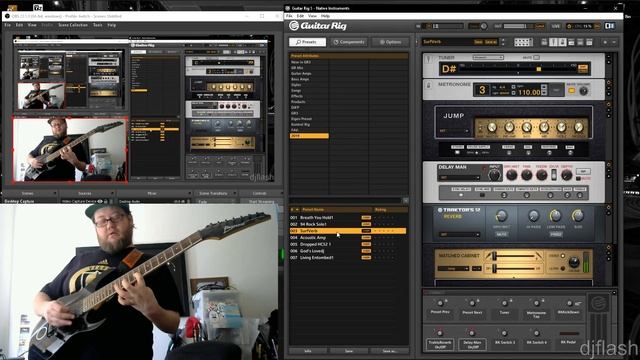Toggle the Tuner MUTE checkbox

tap(537, 58)
